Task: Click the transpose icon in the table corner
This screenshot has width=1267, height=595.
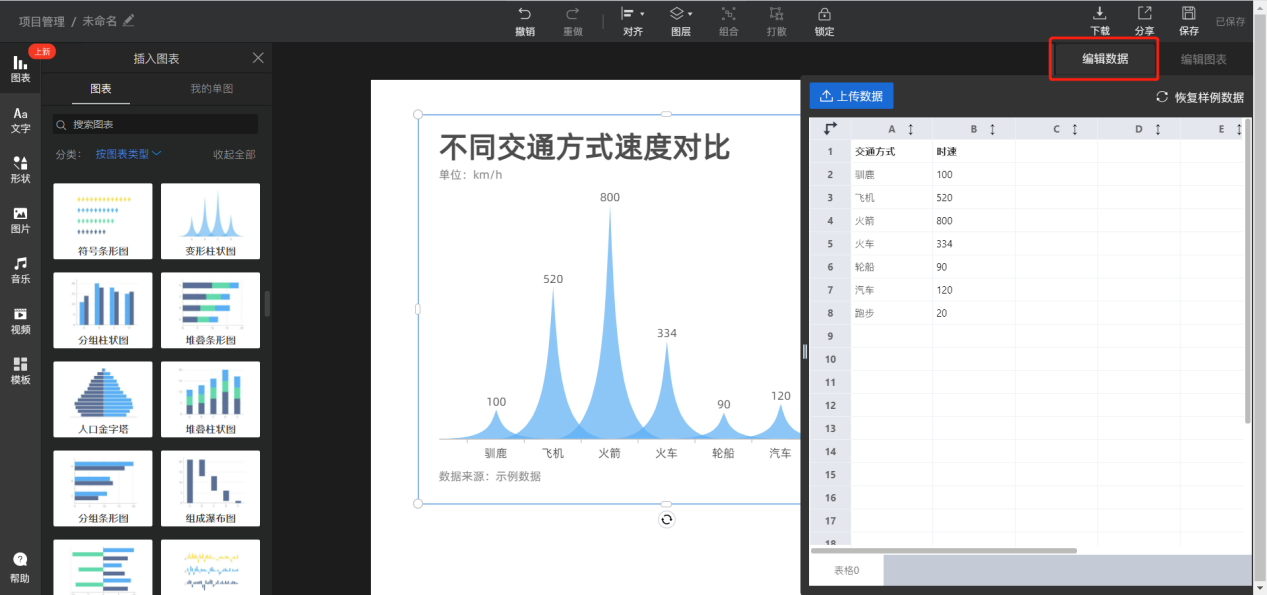Action: (830, 128)
